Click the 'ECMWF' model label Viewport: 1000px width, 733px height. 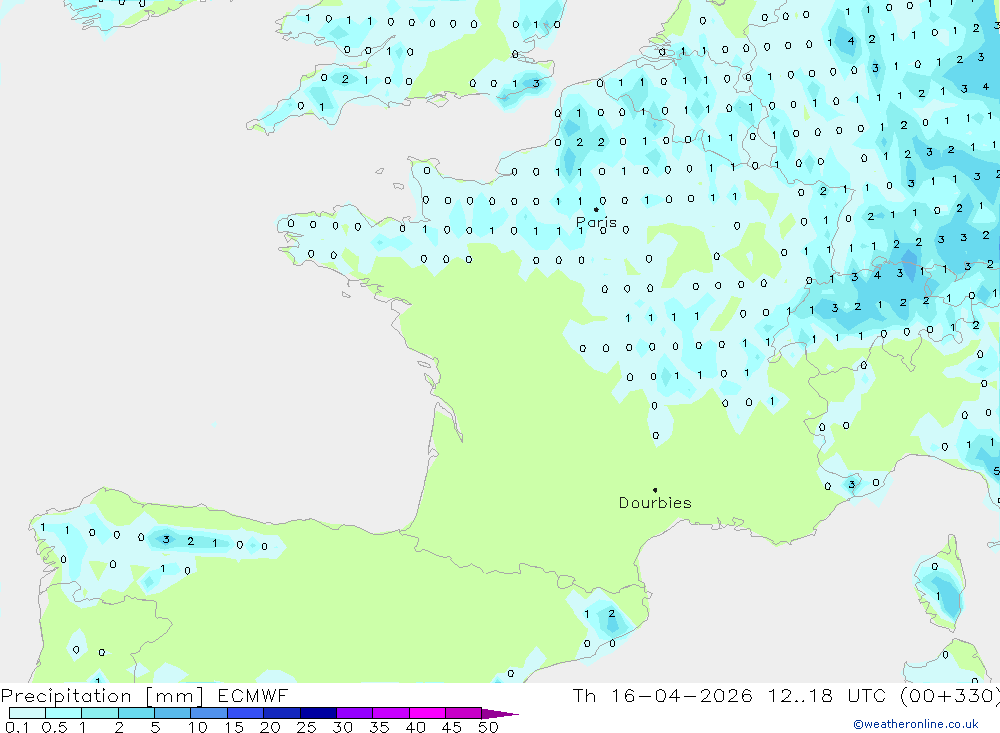[253, 696]
